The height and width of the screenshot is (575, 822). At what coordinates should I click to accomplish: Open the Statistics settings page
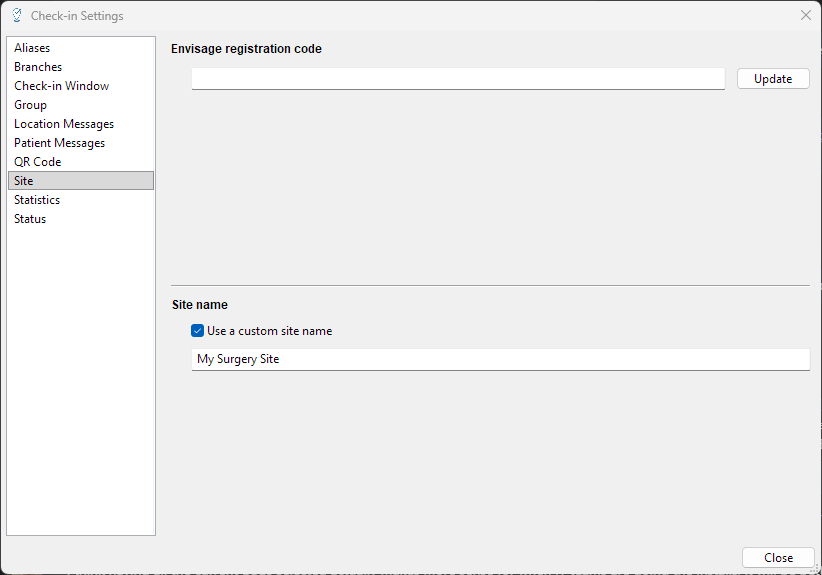tap(37, 200)
